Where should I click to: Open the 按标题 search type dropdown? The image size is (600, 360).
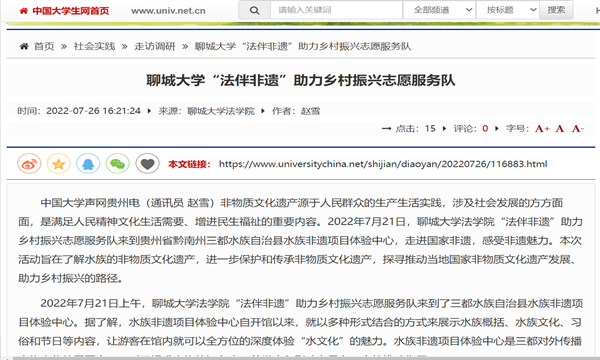[x=508, y=10]
